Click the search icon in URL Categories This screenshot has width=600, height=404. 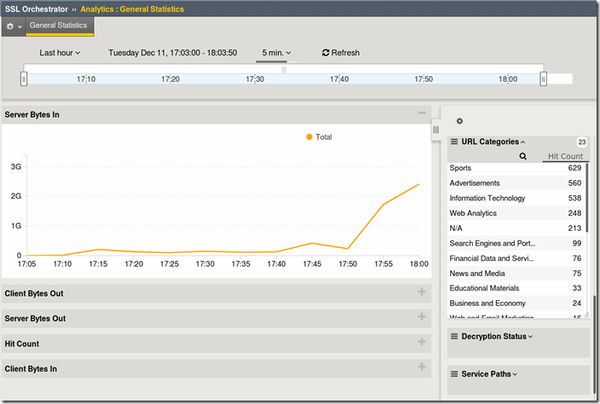(x=523, y=156)
